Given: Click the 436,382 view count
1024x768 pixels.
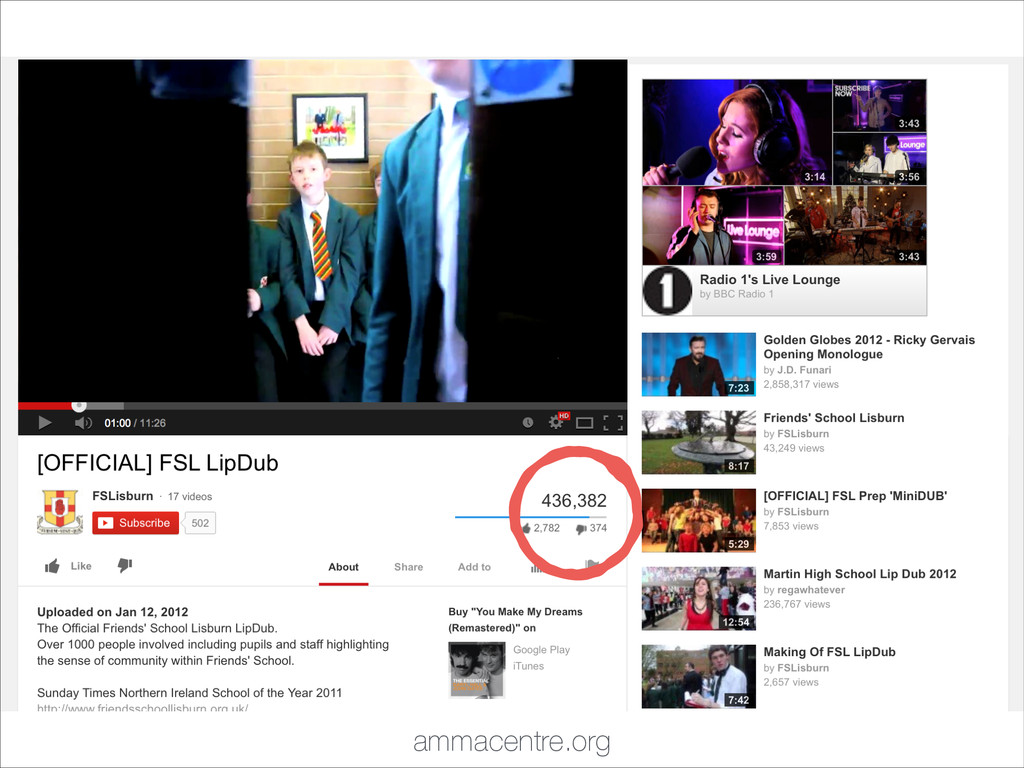Looking at the screenshot, I should tap(574, 500).
